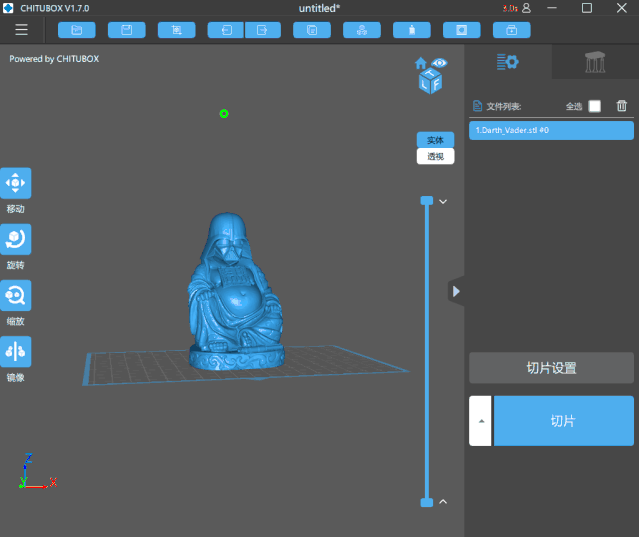This screenshot has width=639, height=537.
Task: Toggle the eye view icon above the cube
Action: pos(440,63)
